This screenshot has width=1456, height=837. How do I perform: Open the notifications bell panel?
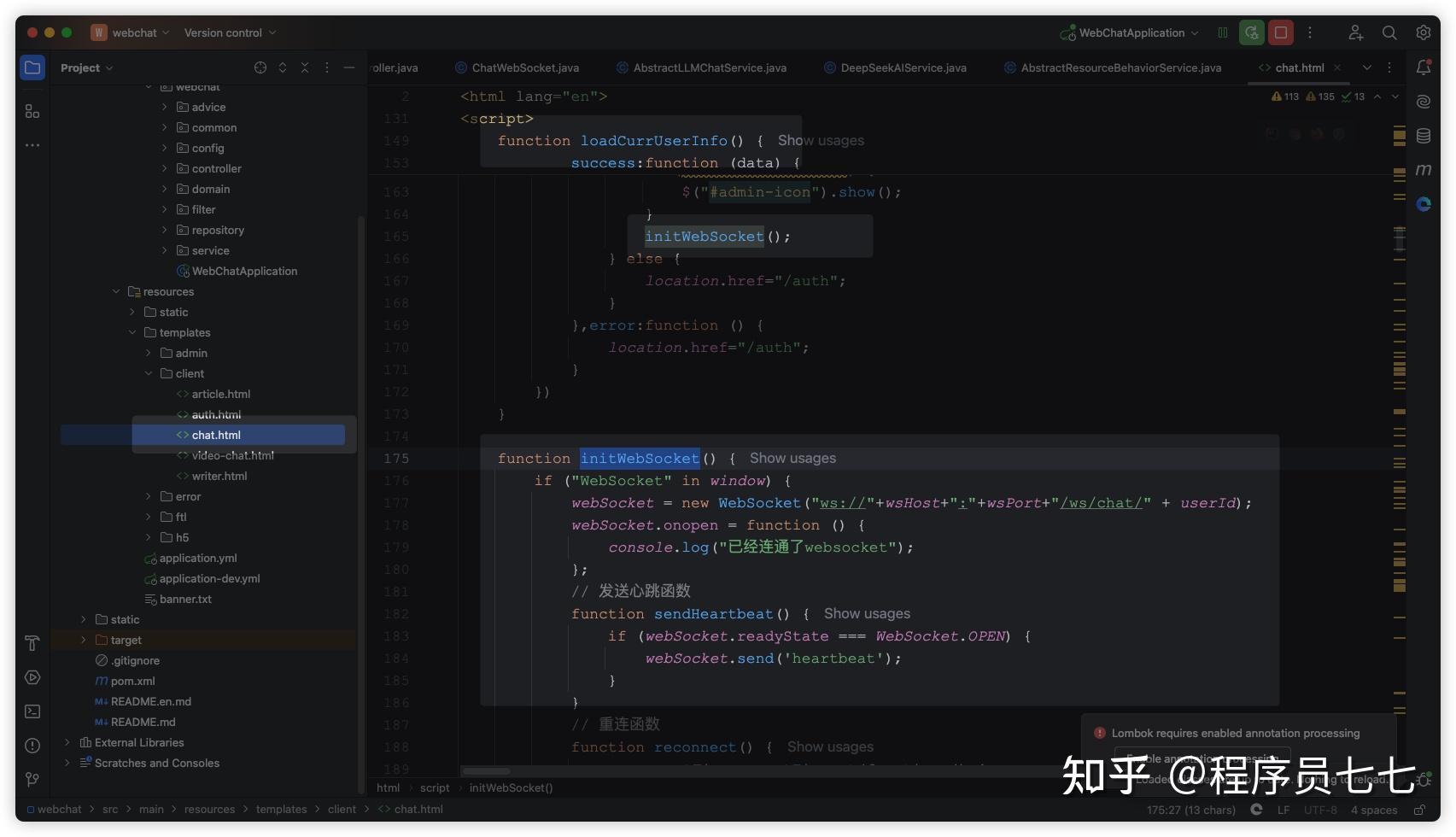tap(1423, 67)
